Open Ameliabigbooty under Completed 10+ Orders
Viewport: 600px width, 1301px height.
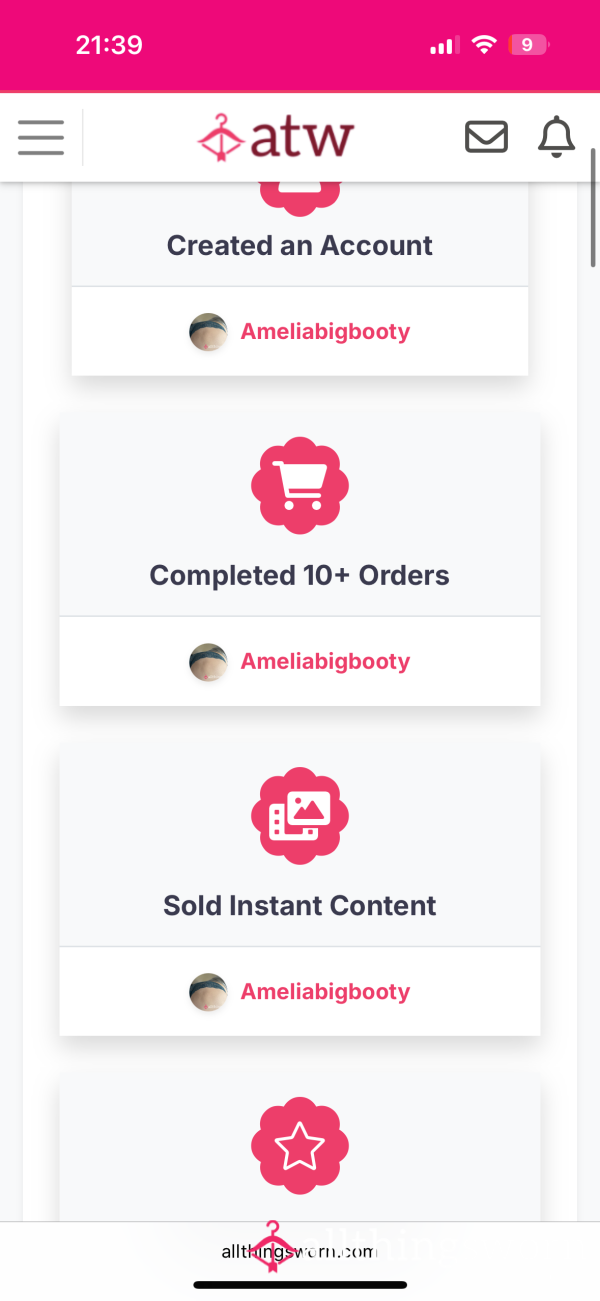click(325, 661)
